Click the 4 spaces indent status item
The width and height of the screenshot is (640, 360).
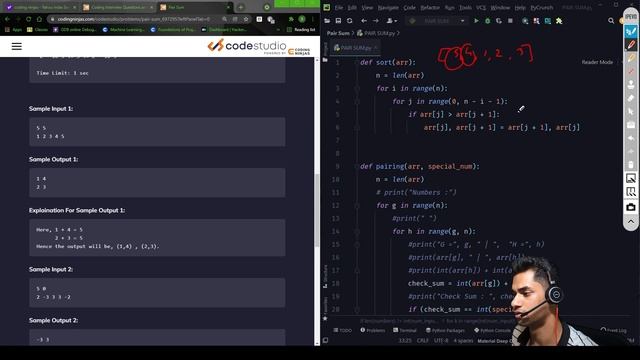[x=463, y=340]
